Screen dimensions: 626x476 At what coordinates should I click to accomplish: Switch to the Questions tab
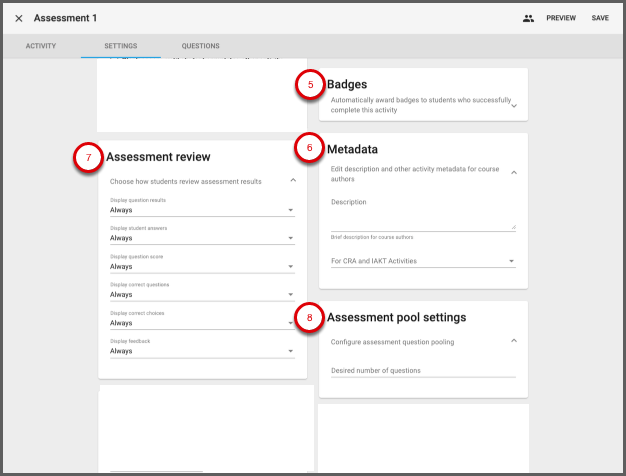pos(200,46)
